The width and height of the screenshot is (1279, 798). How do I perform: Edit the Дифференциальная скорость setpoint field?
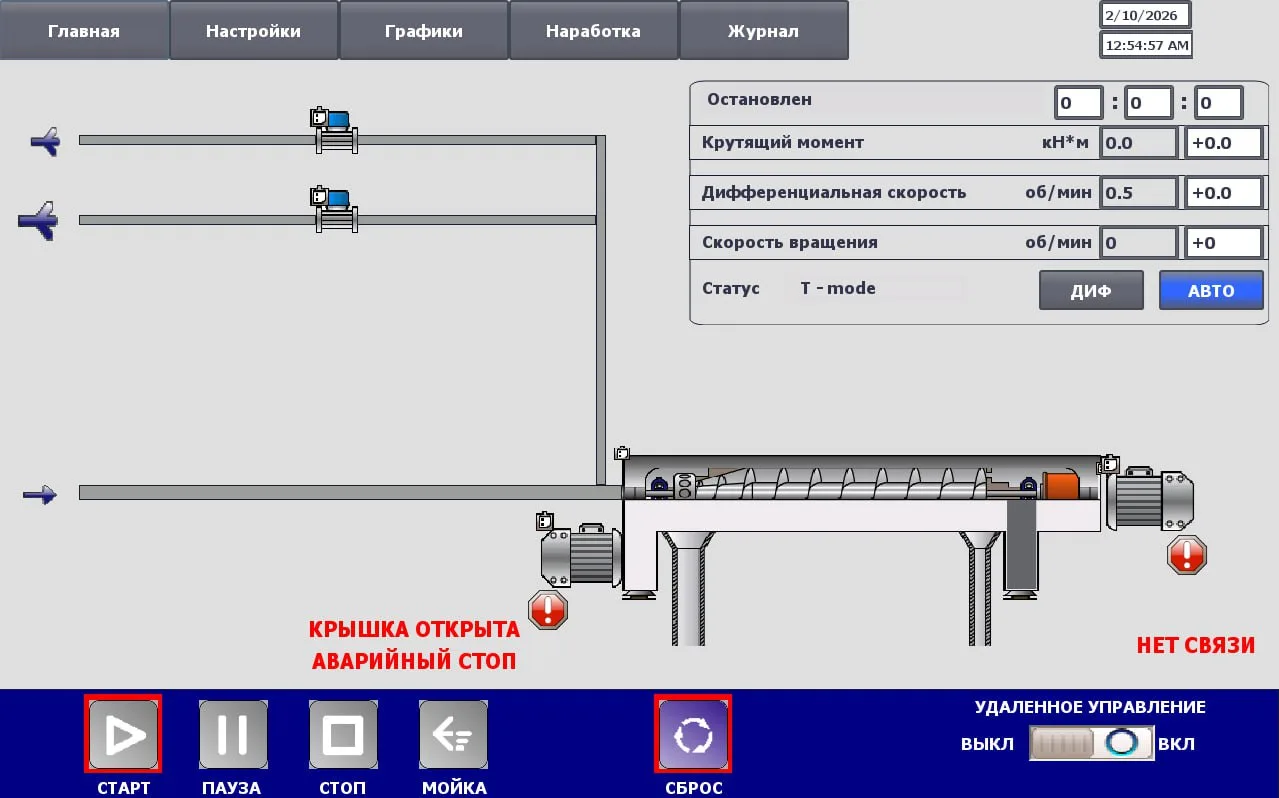[1224, 192]
